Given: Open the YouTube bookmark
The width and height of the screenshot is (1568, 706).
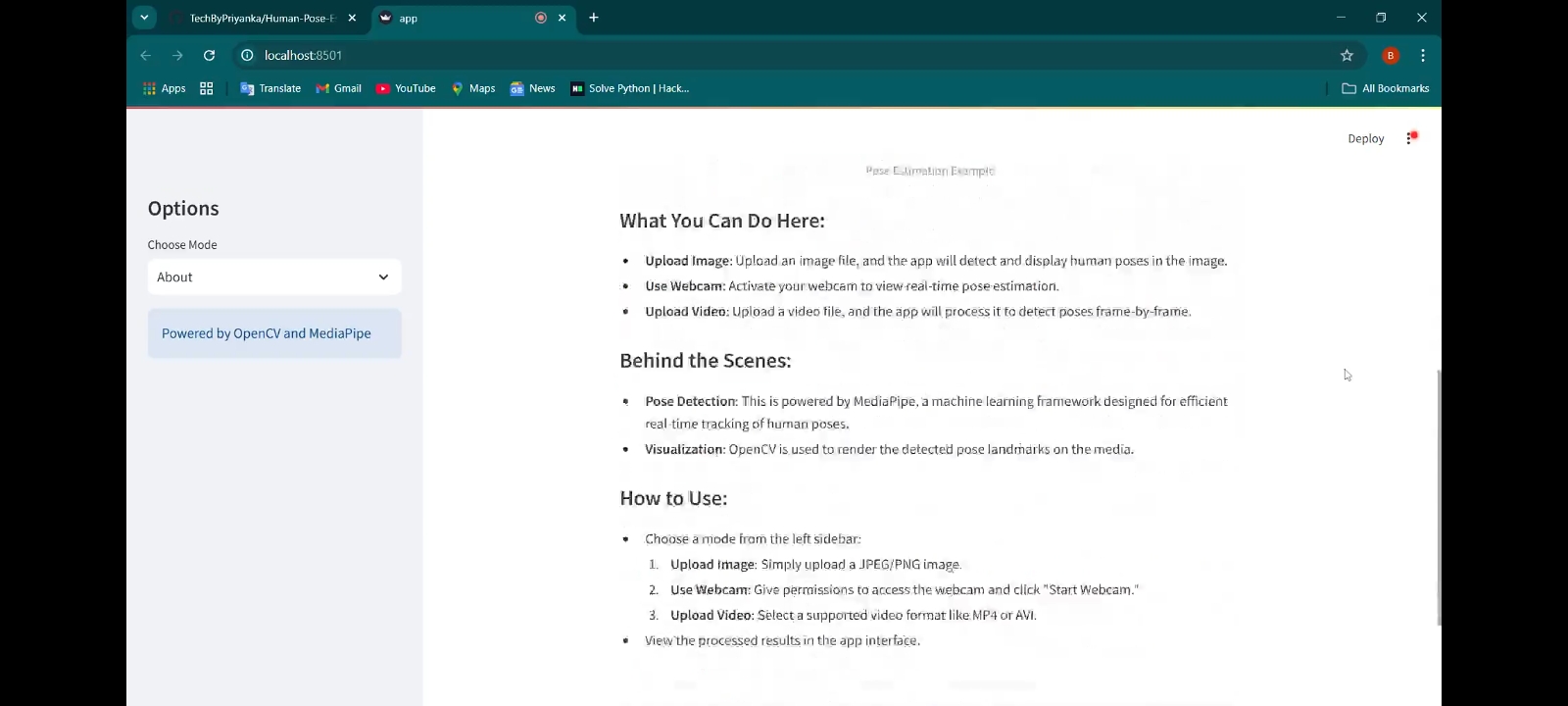Looking at the screenshot, I should click(x=406, y=88).
